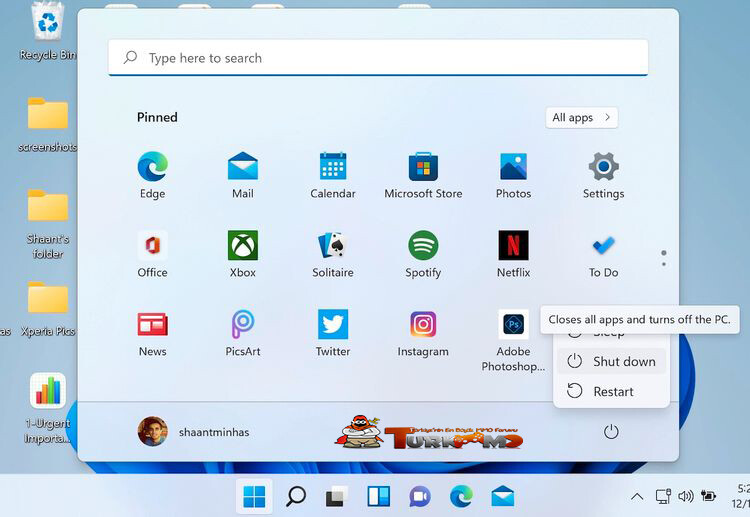750x517 pixels.
Task: Open the All apps list
Action: 582,118
